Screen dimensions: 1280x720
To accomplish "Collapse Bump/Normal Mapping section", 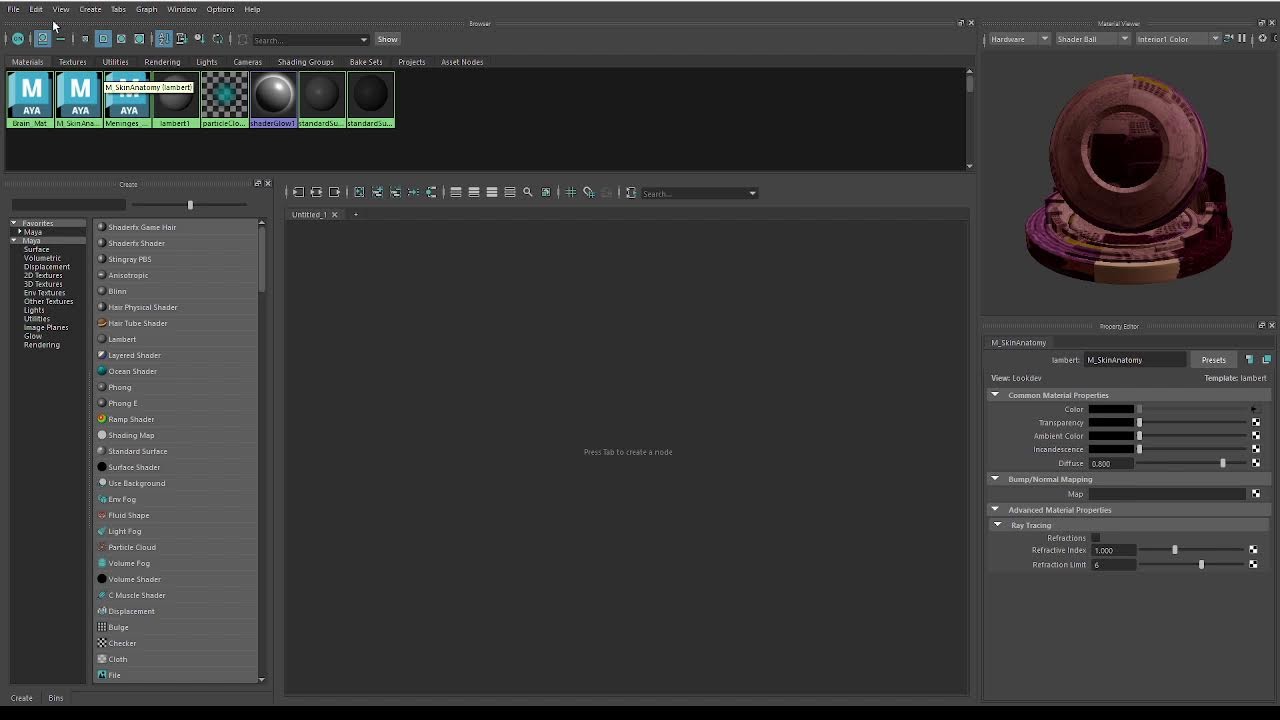I will 995,479.
